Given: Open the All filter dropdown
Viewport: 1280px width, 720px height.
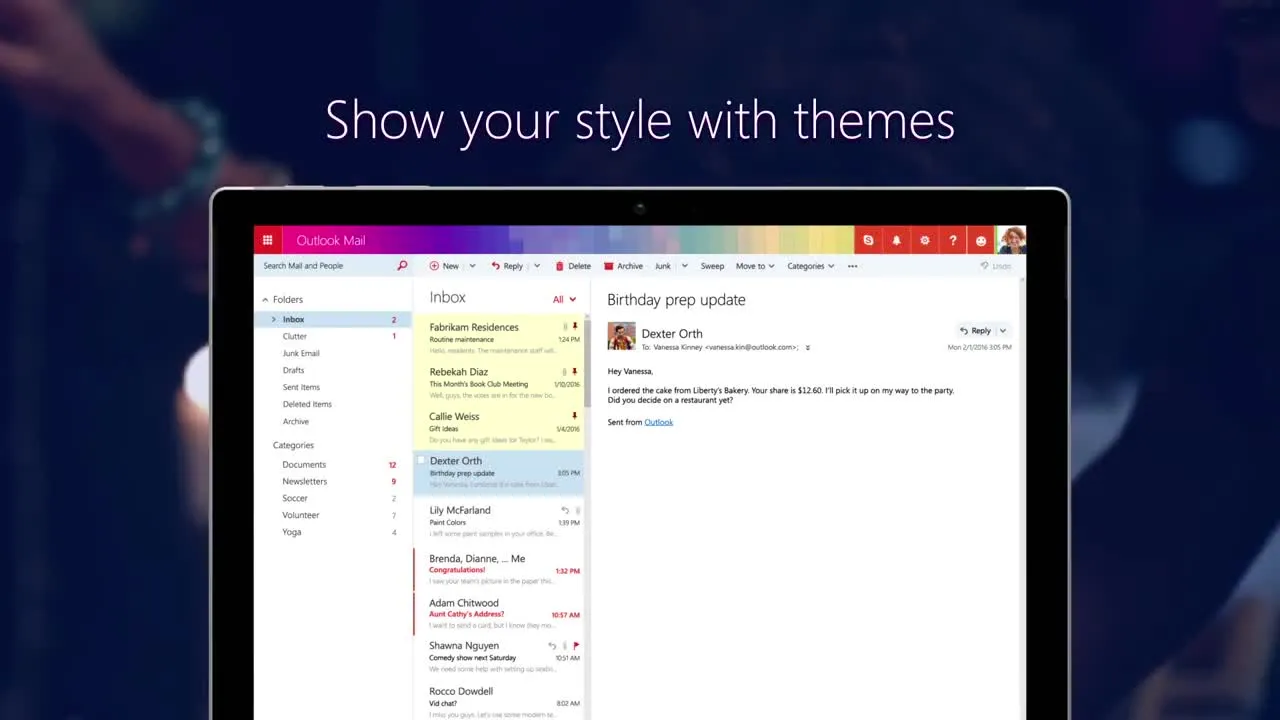Looking at the screenshot, I should 565,299.
